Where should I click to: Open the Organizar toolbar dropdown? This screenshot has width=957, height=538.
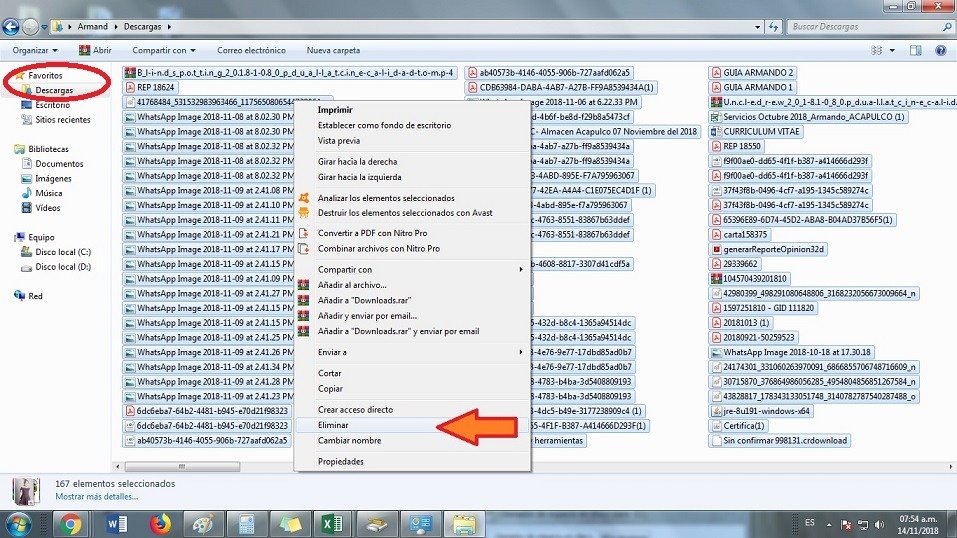pyautogui.click(x=34, y=50)
